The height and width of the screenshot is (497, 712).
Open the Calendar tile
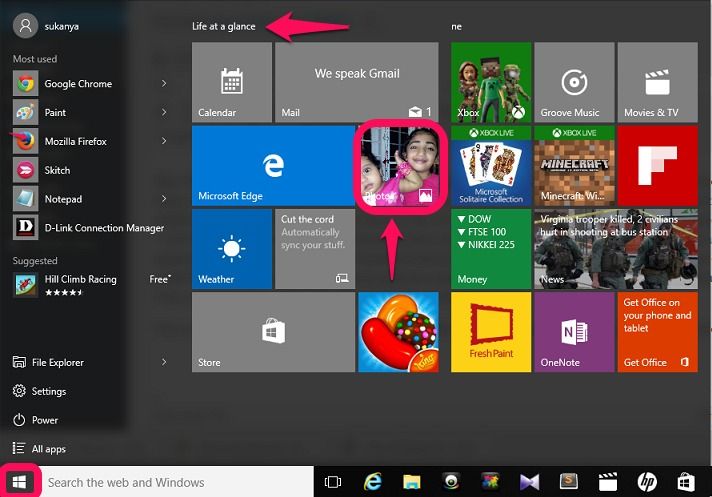[232, 82]
